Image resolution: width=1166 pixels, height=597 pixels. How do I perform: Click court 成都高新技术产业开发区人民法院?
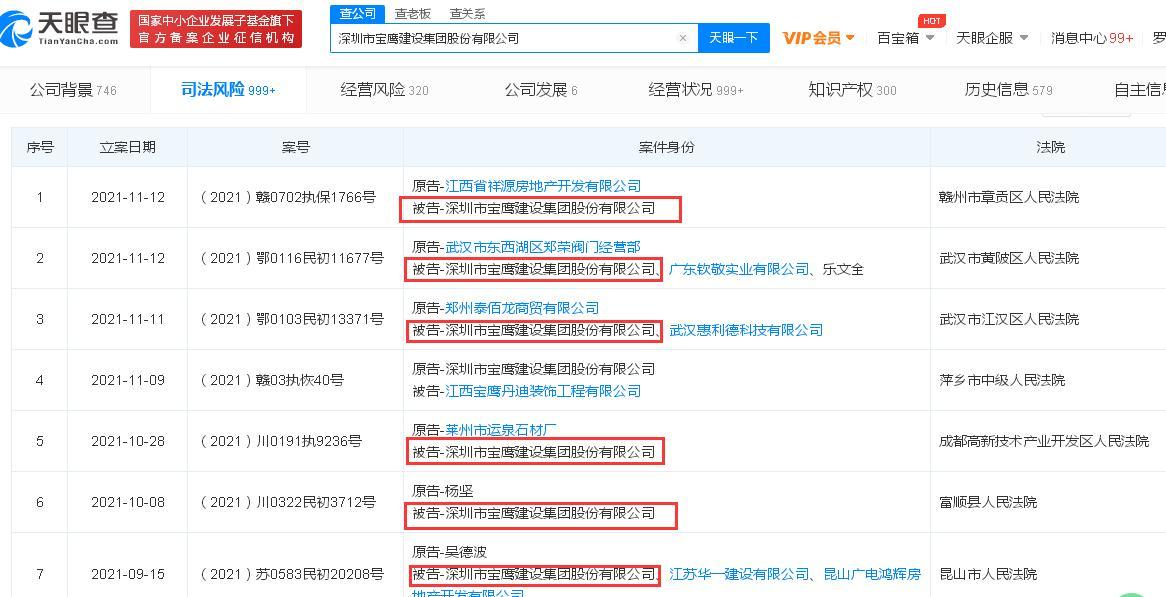[x=1044, y=442]
